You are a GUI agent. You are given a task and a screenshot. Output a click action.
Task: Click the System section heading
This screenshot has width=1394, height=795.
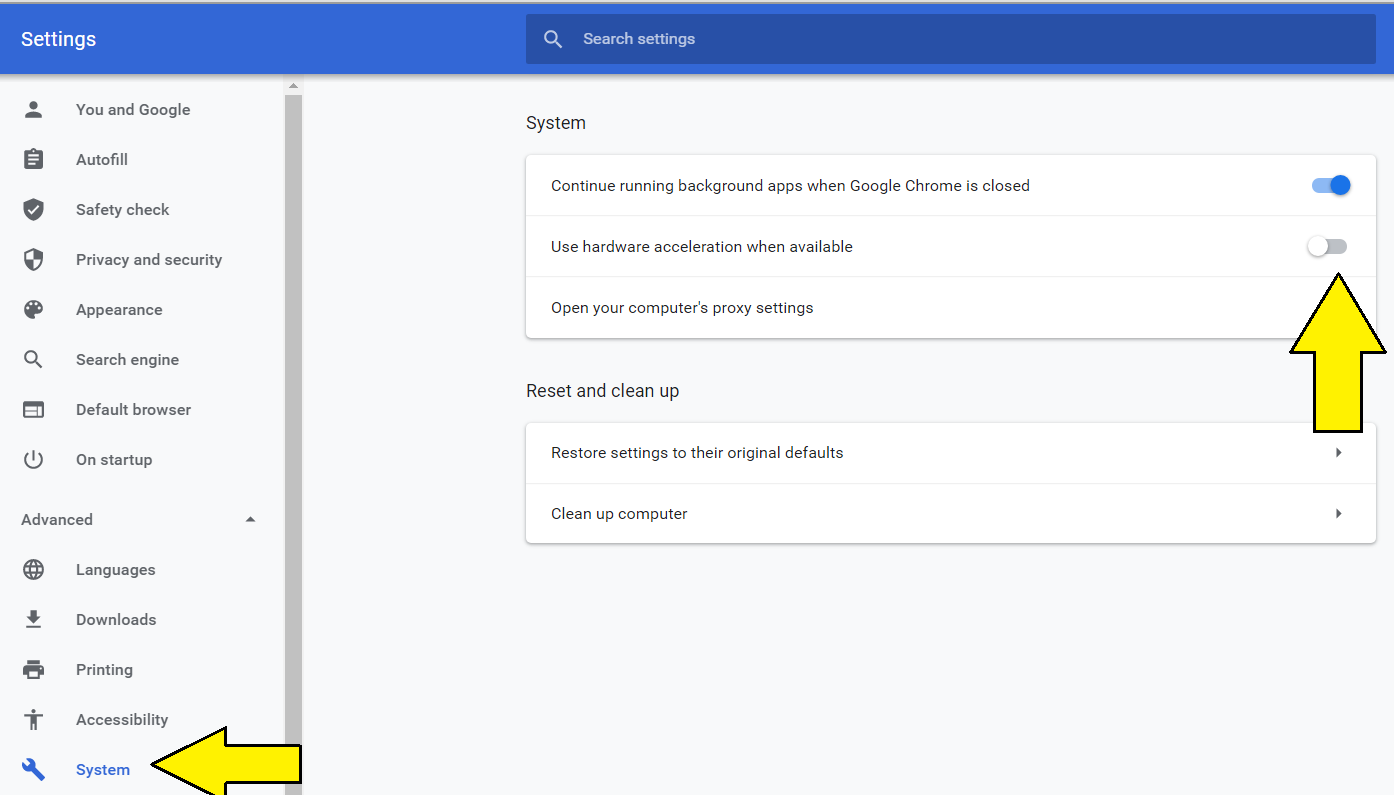point(556,123)
